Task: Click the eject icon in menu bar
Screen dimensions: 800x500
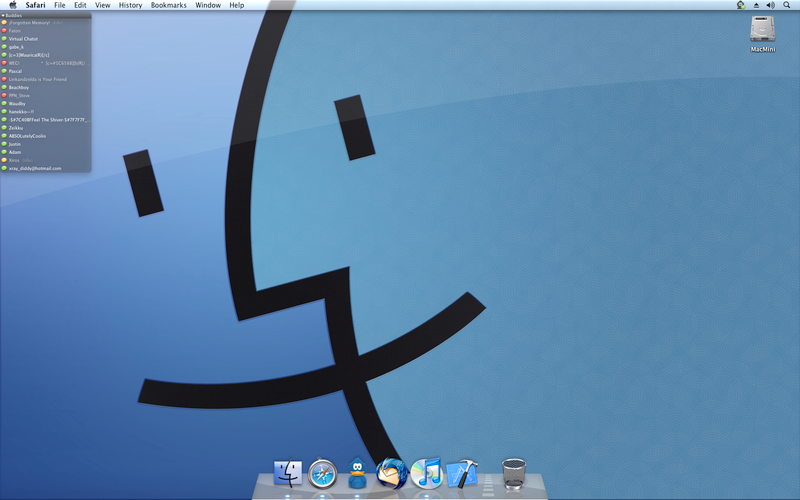Action: (756, 5)
